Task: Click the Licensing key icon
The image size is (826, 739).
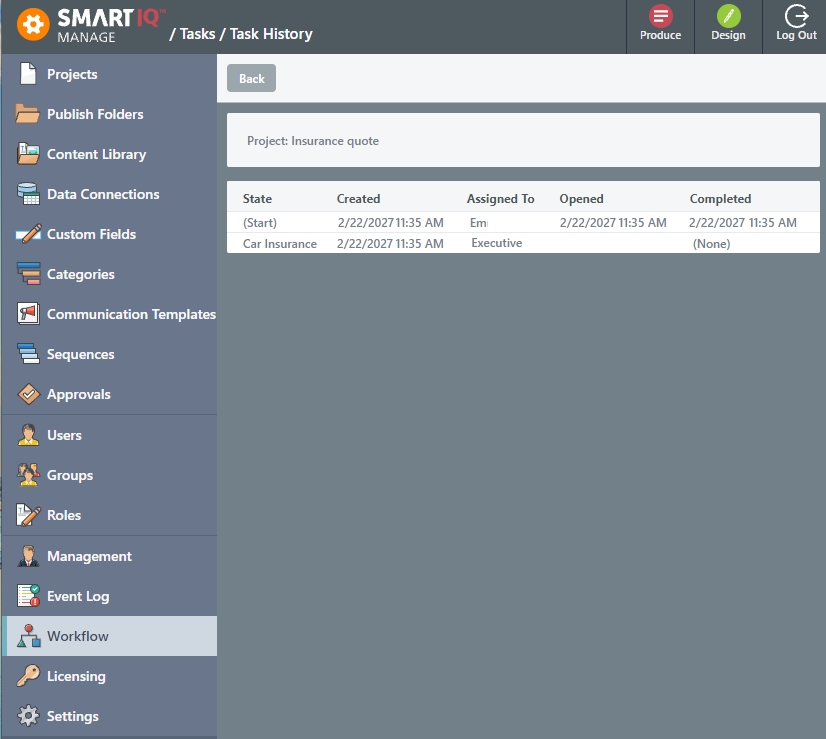Action: (x=28, y=676)
